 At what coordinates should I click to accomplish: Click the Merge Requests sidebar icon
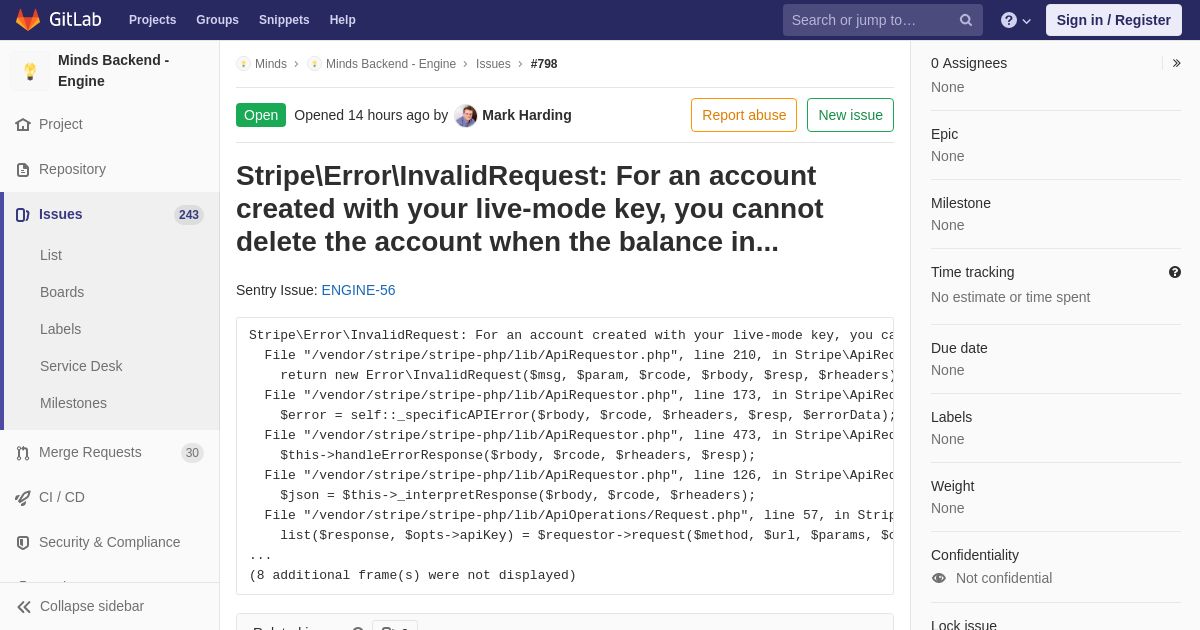click(23, 453)
